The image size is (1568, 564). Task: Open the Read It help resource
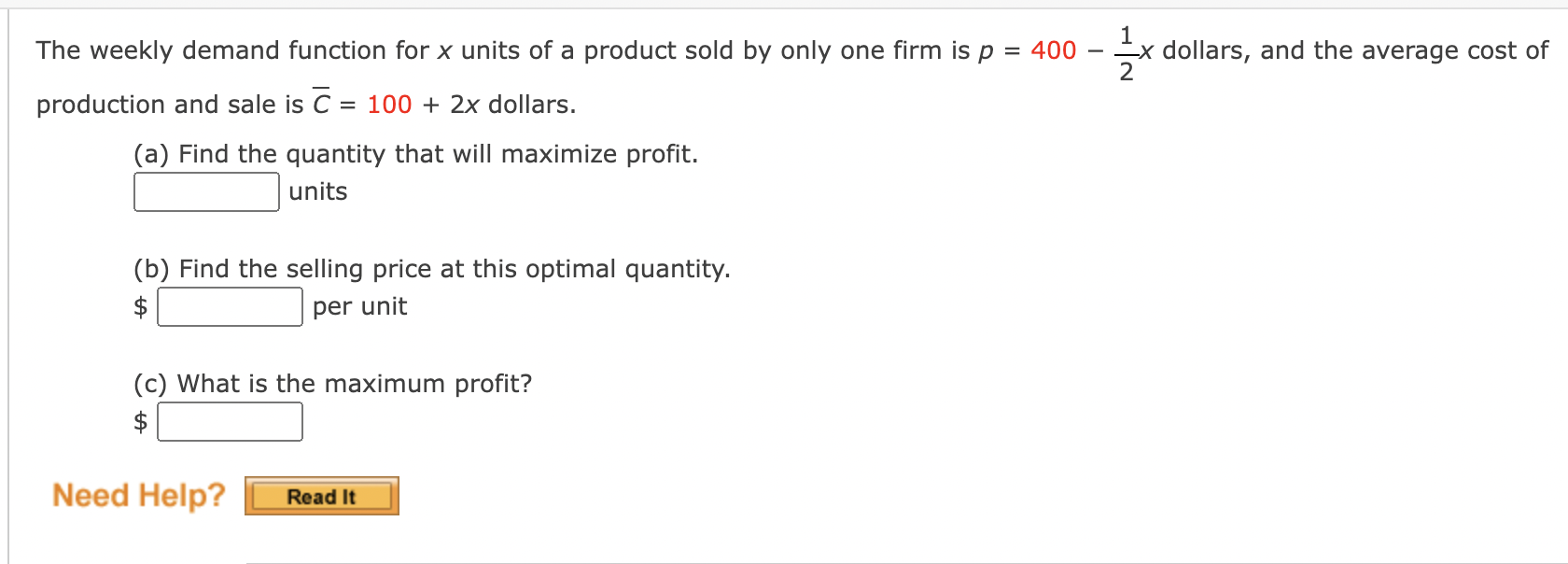click(x=321, y=496)
